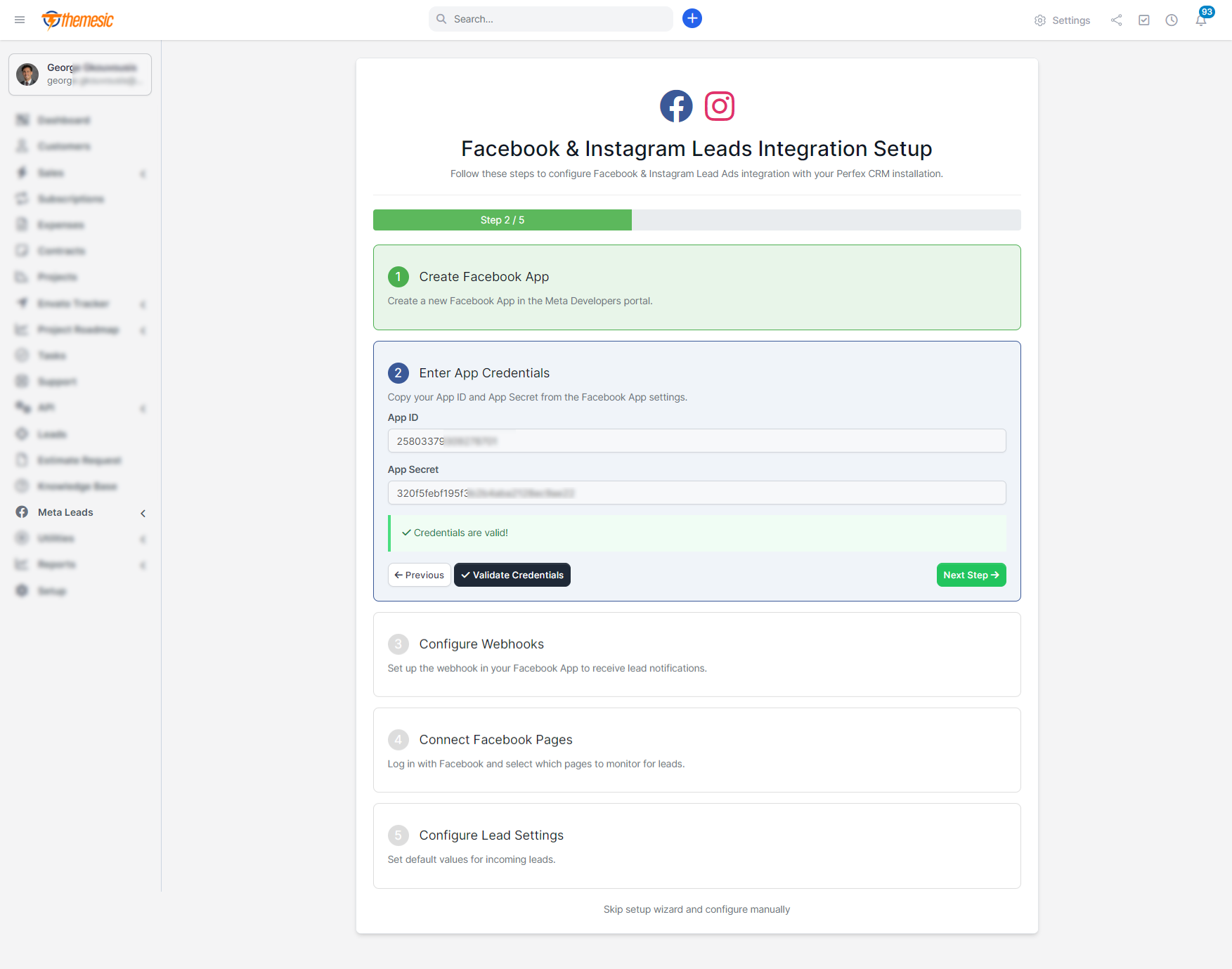Click the Meta Leads Facebook icon in sidebar
The height and width of the screenshot is (969, 1232).
(x=22, y=512)
